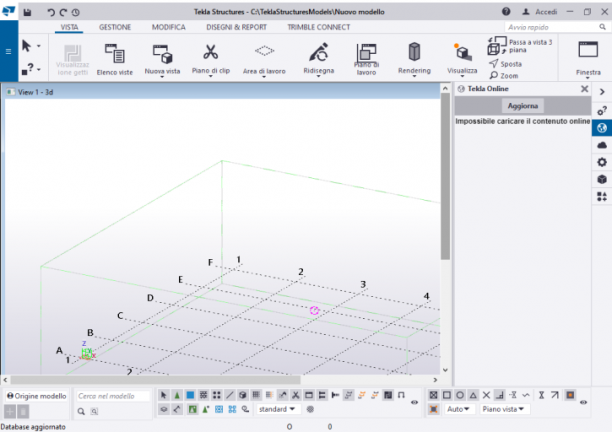This screenshot has height=432, width=612.
Task: Click the Undo arrow icon
Action: tap(51, 12)
